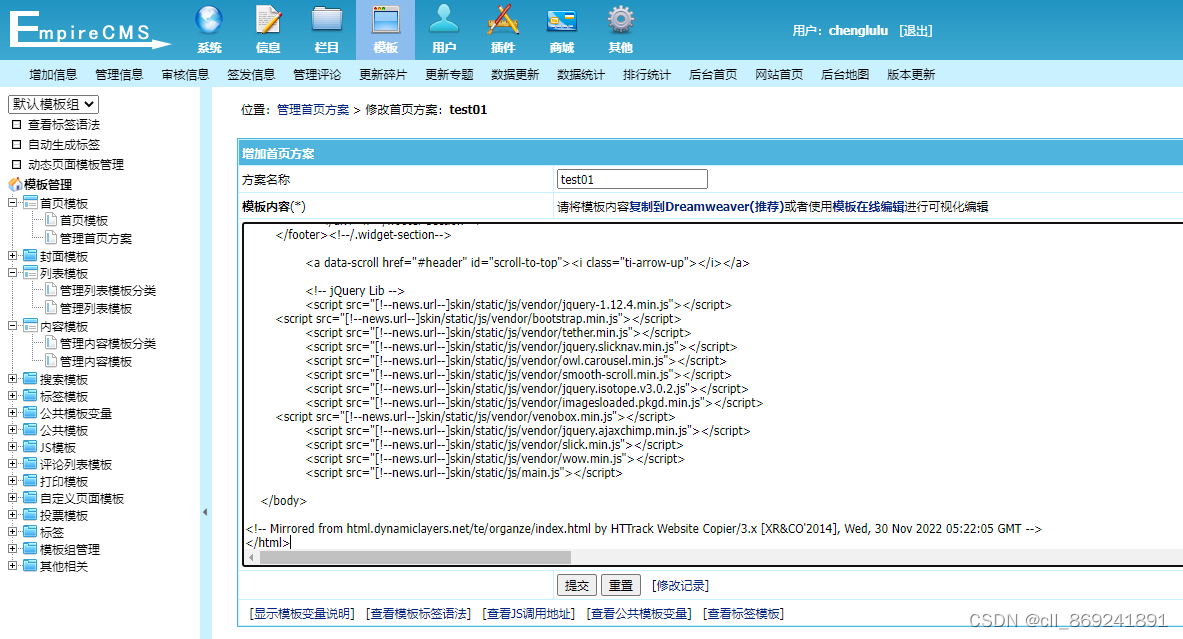Click the 搜索模板 folder icon
Screen dimensions: 1183x639
pos(30,379)
